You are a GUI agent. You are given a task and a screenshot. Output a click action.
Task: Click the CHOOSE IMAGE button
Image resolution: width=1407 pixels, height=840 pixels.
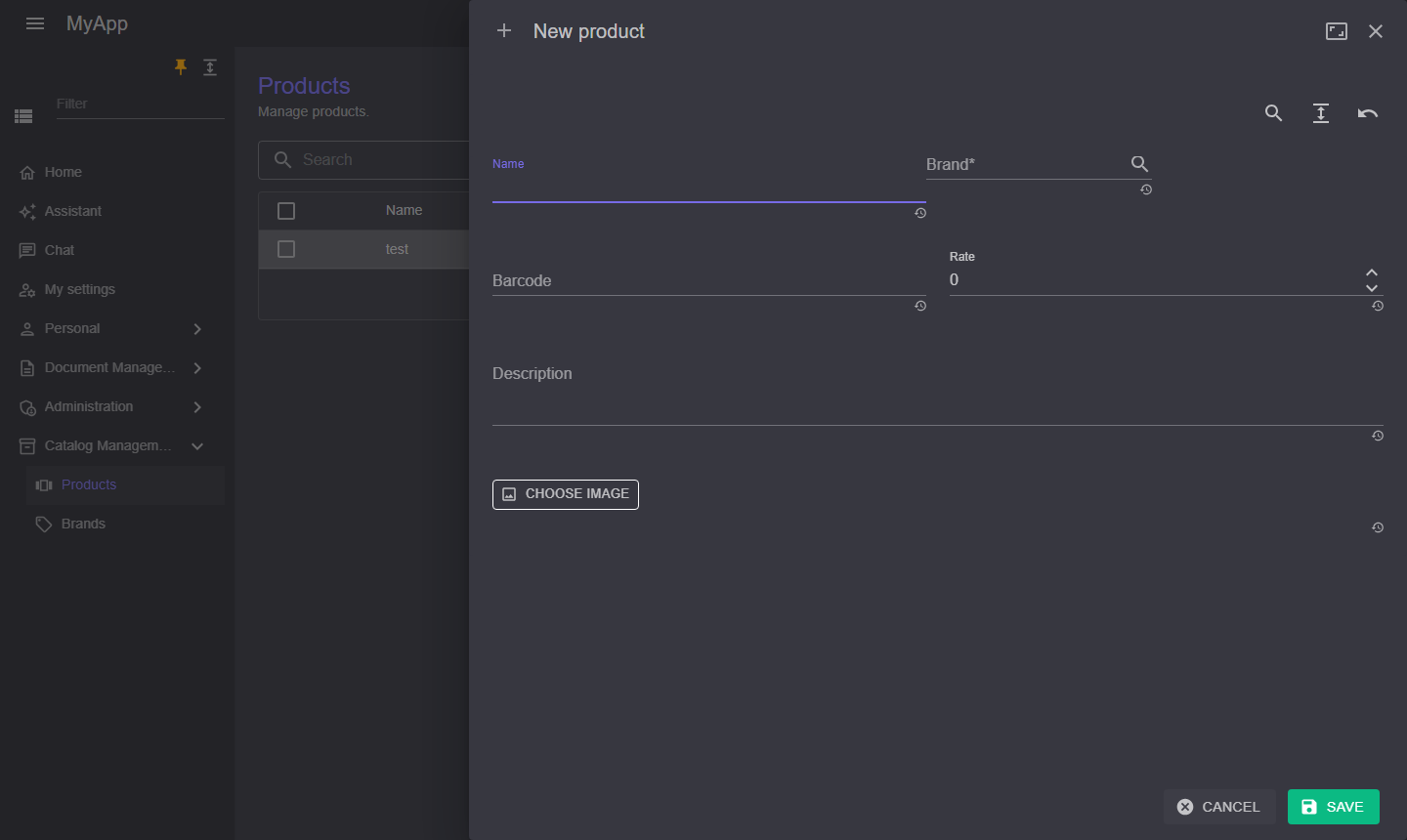click(566, 494)
